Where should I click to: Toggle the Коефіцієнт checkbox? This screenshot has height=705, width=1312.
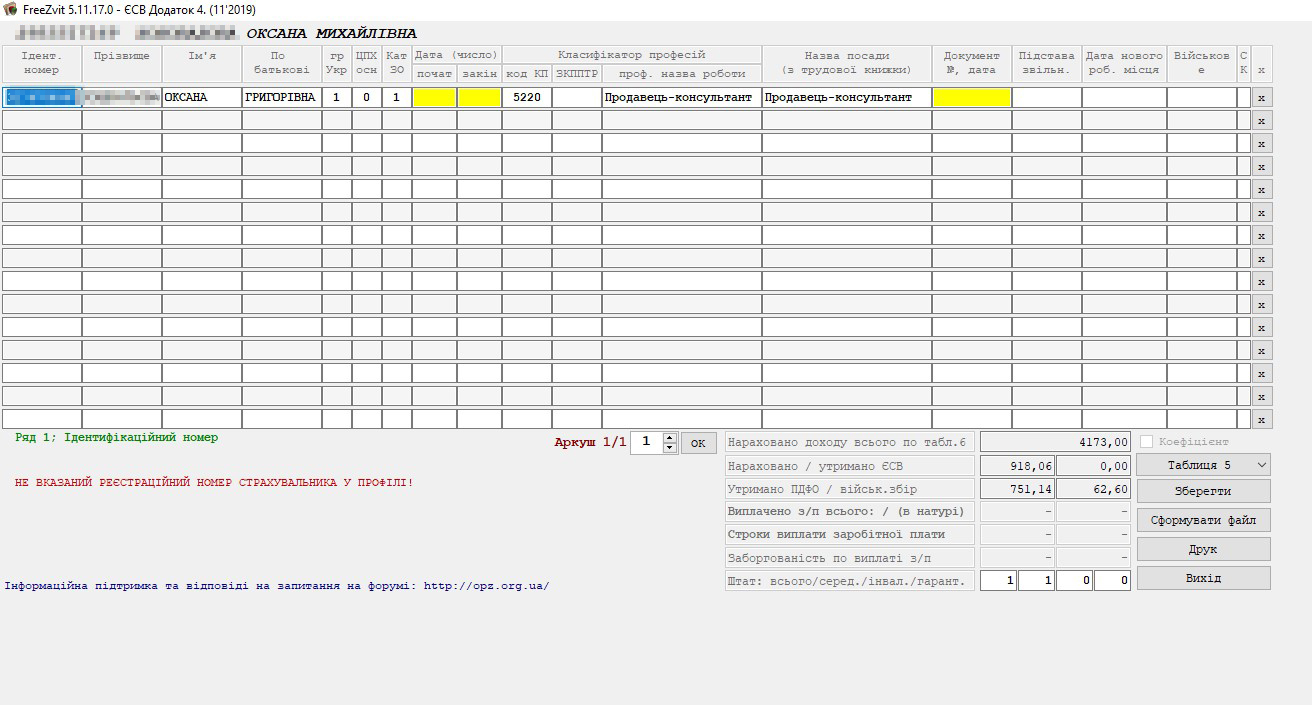(x=1147, y=442)
